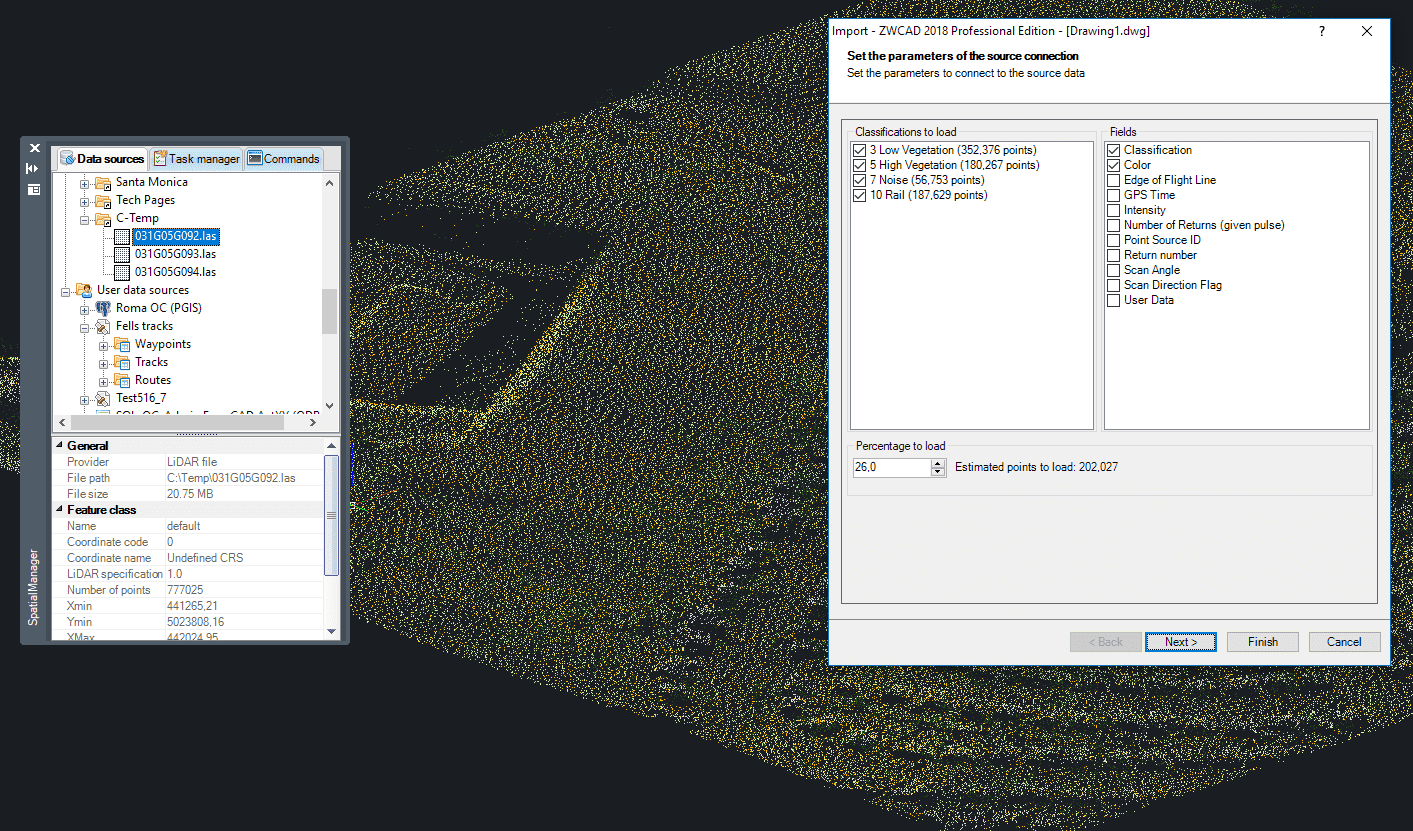Click the File path value C:\Temp\031G05G092.las

(231, 478)
